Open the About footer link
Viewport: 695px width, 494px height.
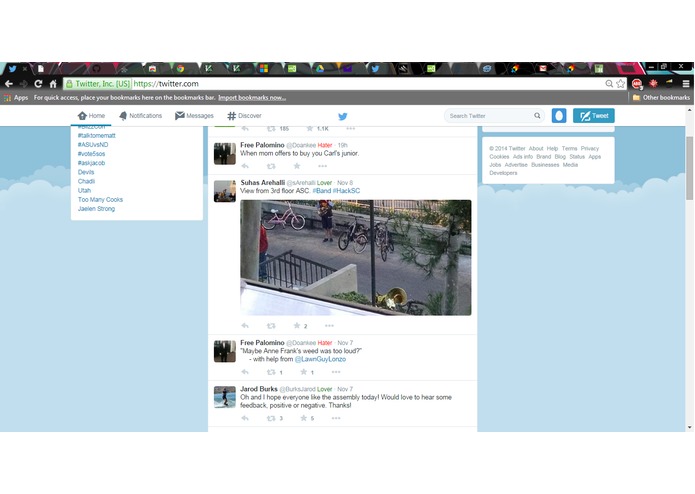point(535,148)
